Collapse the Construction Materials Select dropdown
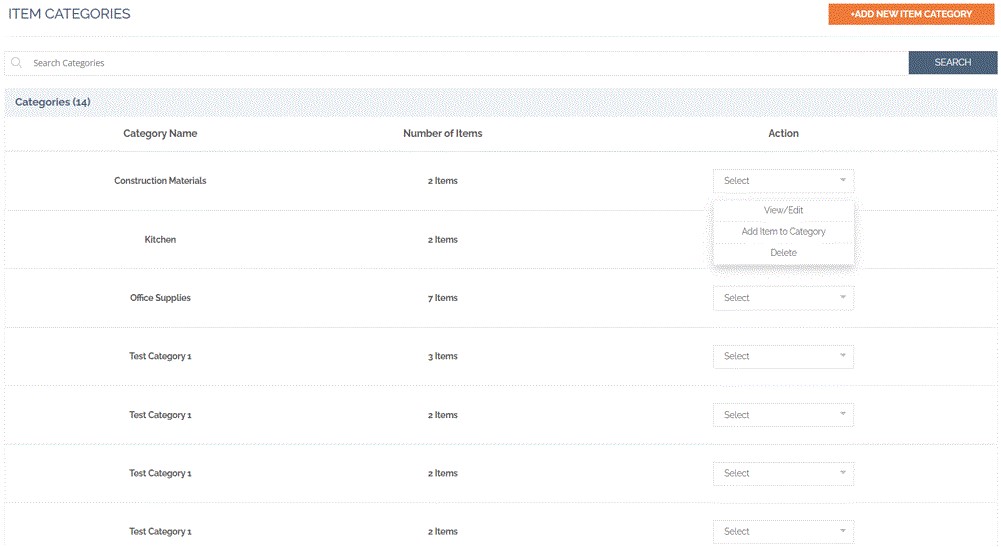1001x547 pixels. (x=783, y=181)
